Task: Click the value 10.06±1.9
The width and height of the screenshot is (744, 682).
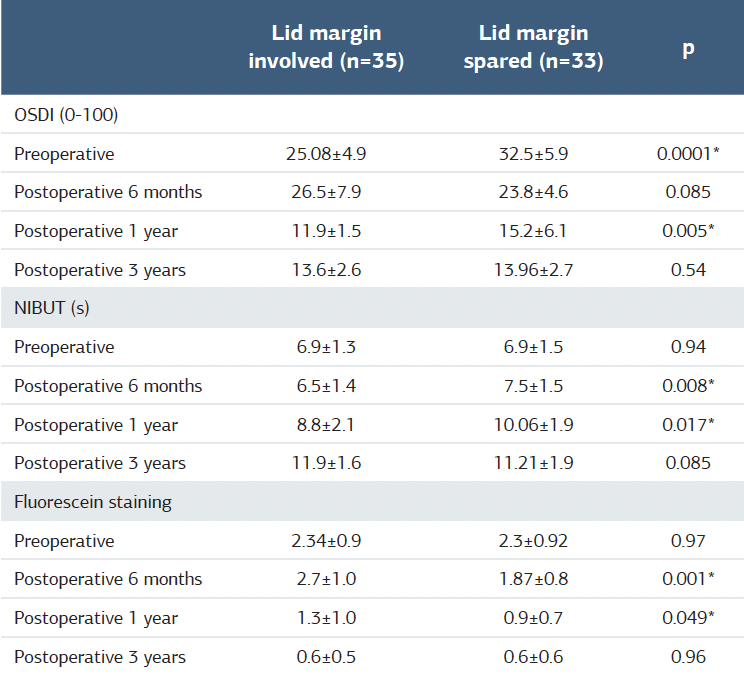Action: 533,425
